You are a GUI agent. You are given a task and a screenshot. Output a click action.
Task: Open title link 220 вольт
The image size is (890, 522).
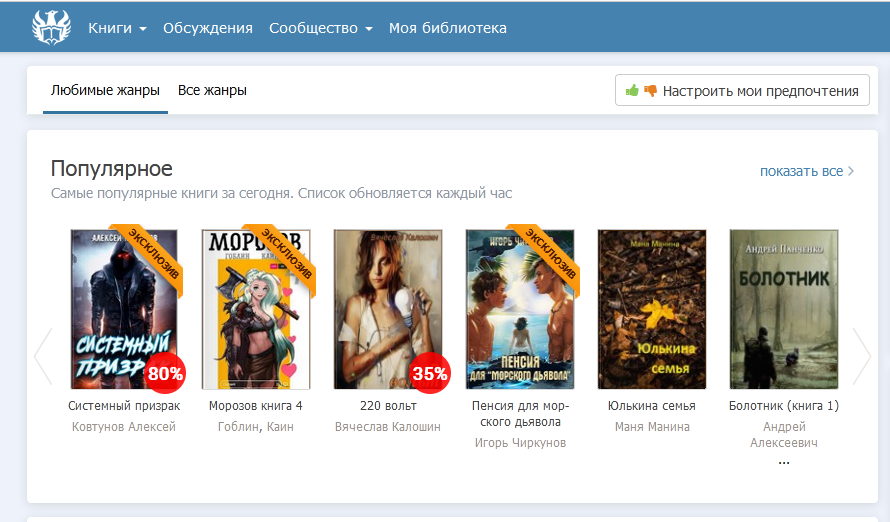388,406
